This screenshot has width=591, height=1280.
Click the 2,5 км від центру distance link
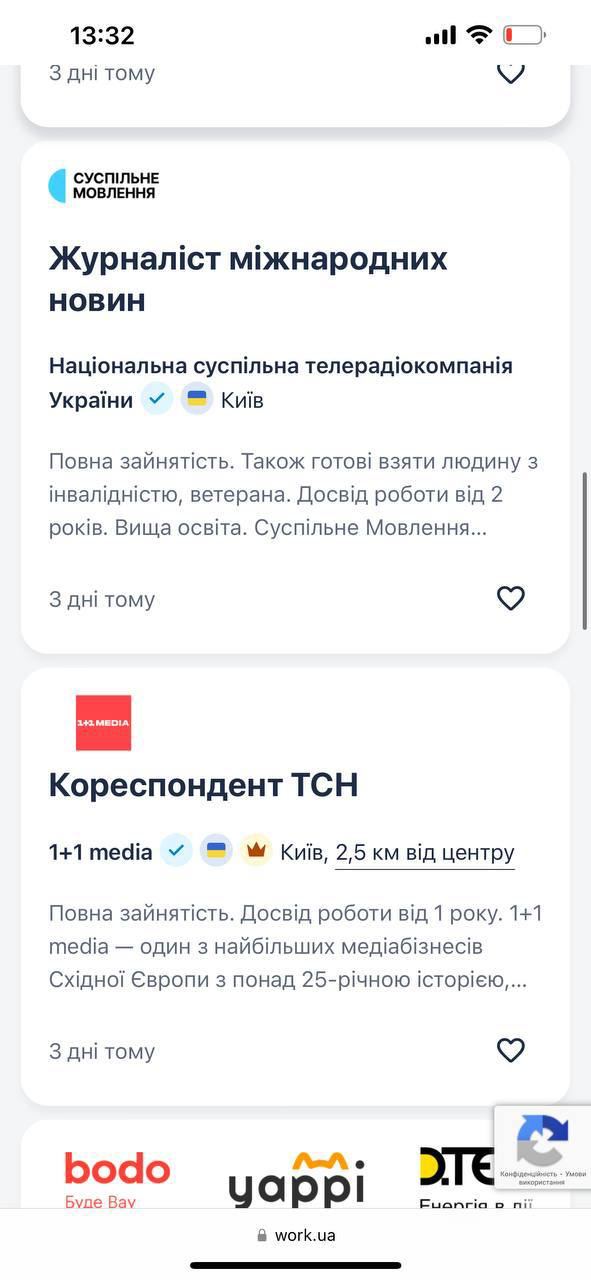click(425, 853)
